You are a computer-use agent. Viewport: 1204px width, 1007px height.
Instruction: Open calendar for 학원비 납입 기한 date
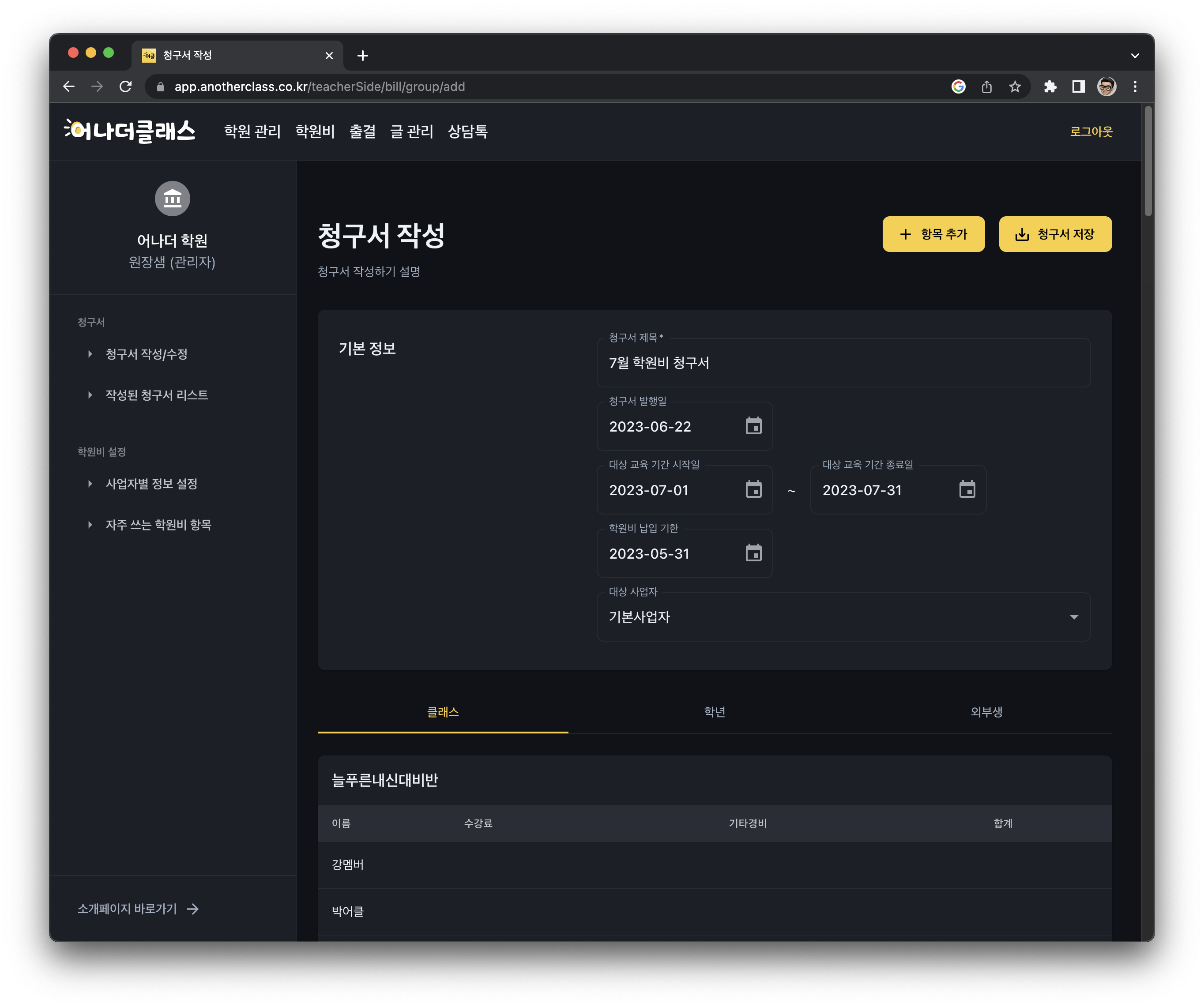[x=753, y=553]
